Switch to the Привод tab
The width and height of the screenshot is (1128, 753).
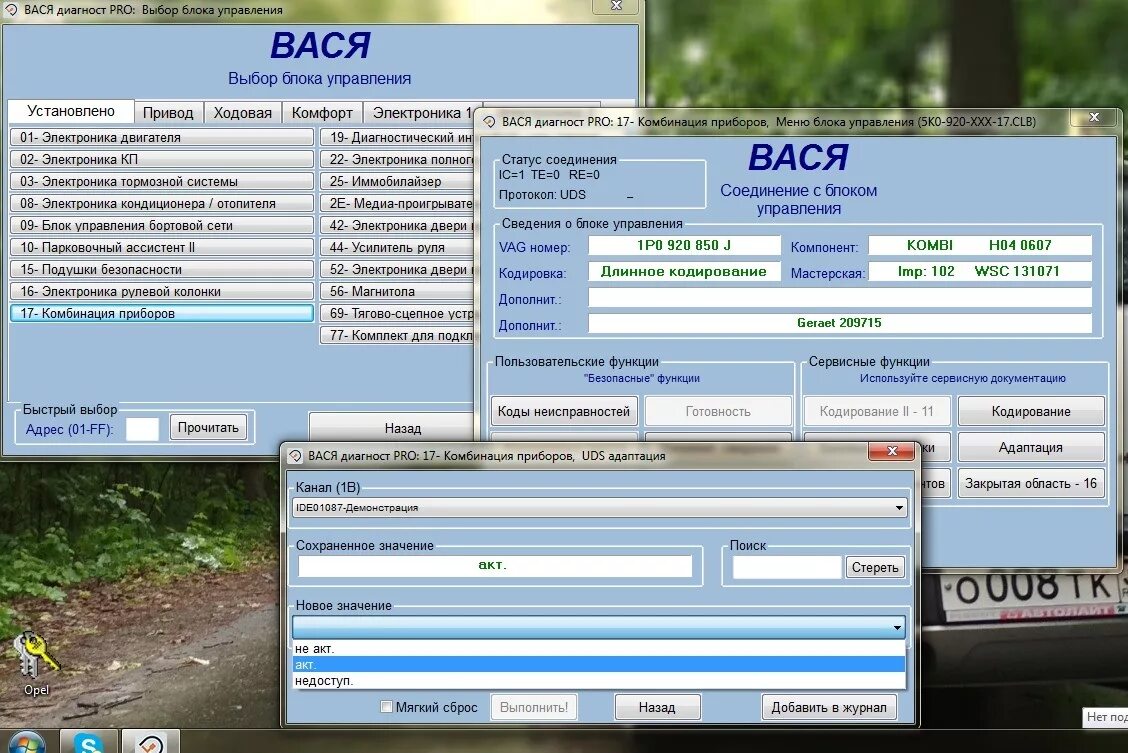pos(168,113)
